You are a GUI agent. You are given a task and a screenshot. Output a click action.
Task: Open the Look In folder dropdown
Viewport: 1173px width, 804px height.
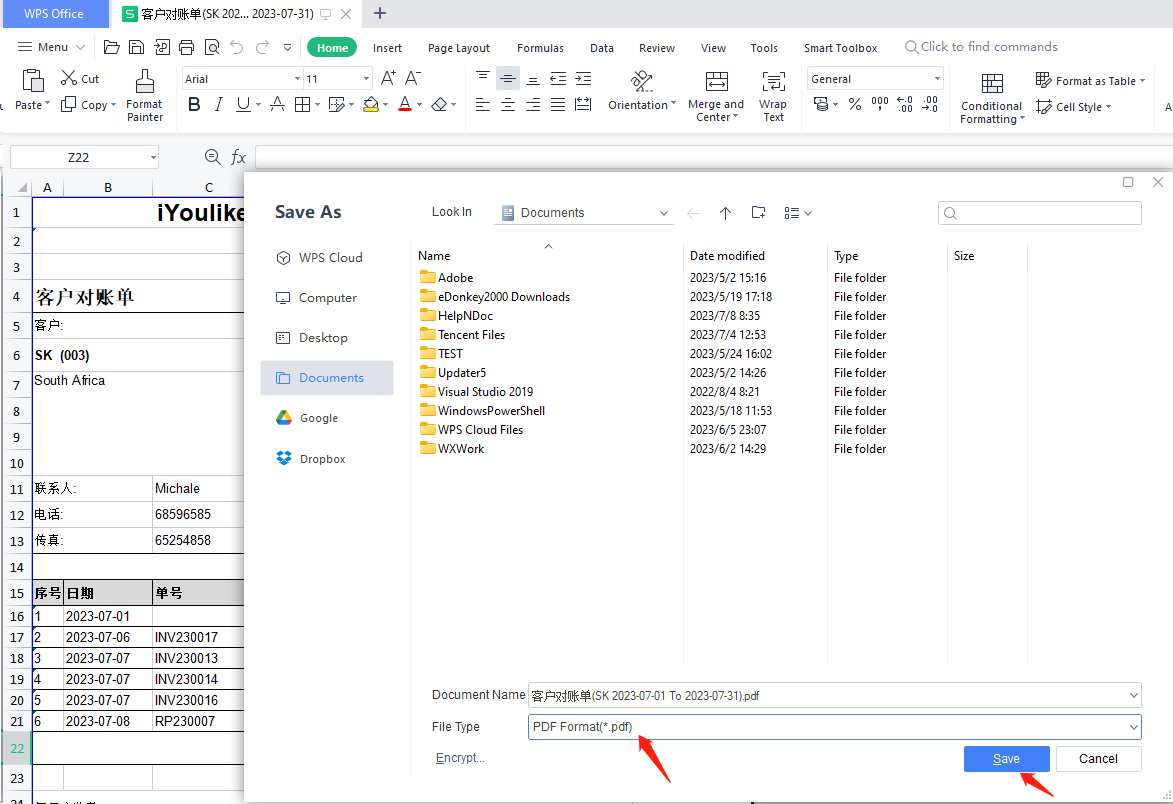(x=664, y=213)
